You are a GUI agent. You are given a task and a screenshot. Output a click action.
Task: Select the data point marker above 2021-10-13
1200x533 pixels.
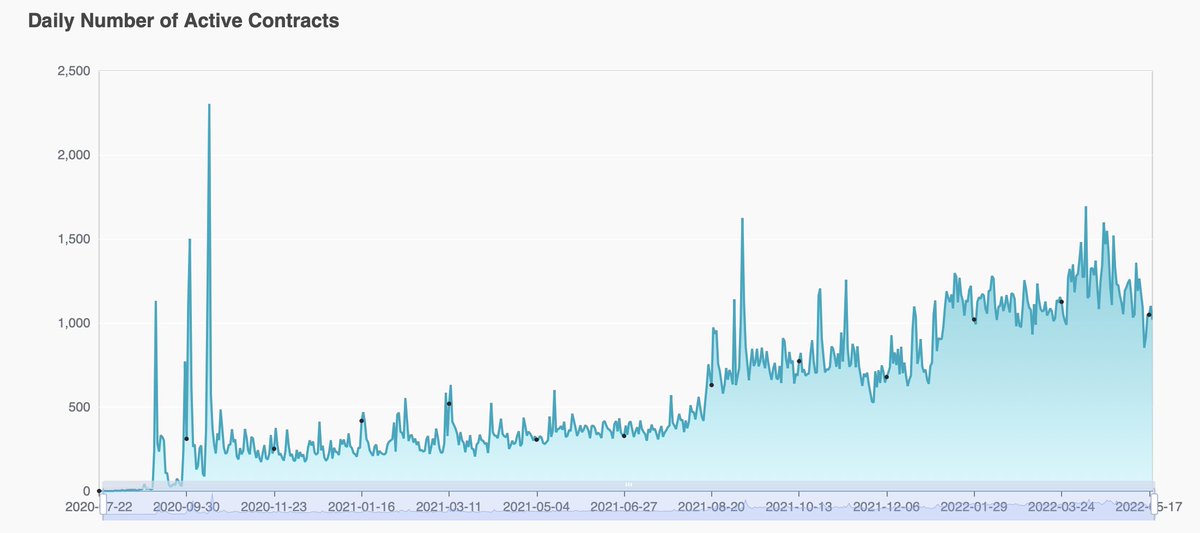point(799,361)
